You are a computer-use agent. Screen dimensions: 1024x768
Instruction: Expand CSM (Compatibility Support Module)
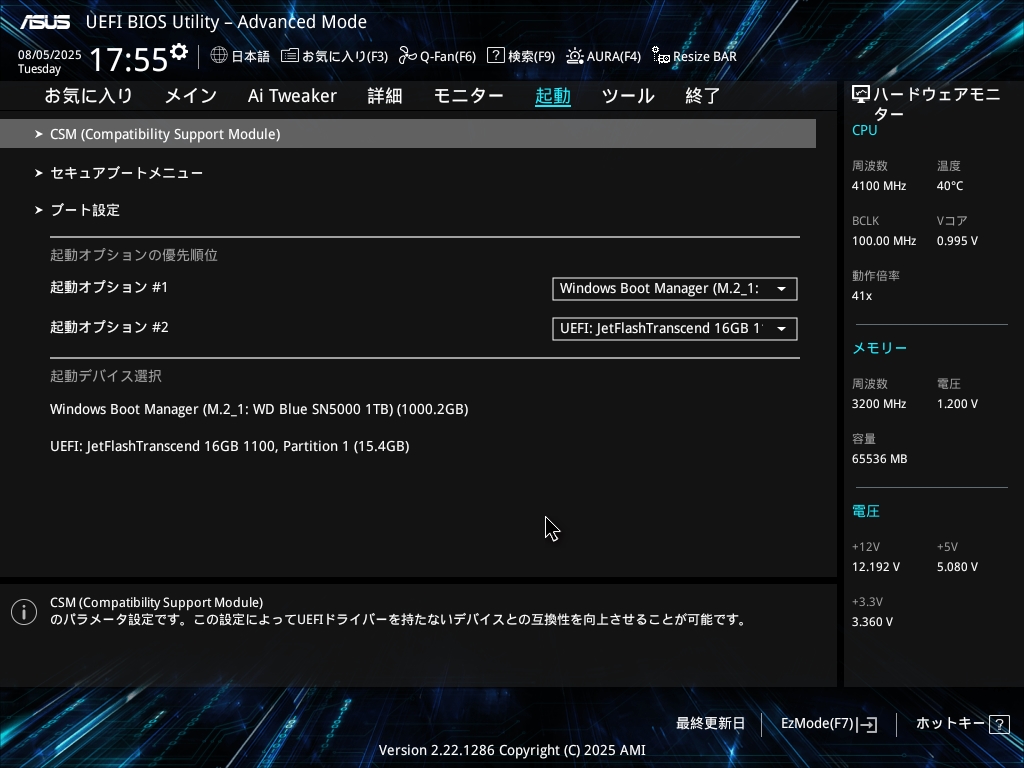(x=408, y=134)
